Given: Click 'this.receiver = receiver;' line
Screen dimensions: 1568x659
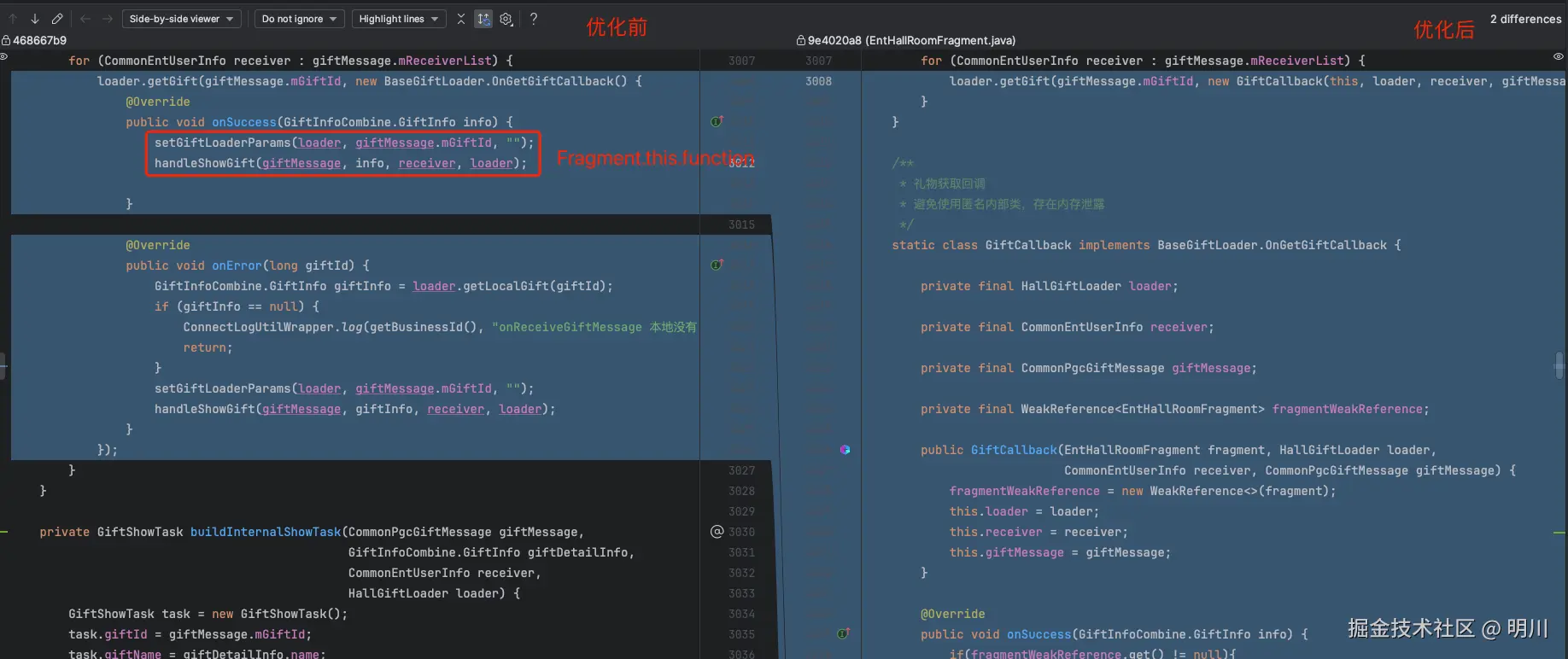Looking at the screenshot, I should click(x=1039, y=532).
